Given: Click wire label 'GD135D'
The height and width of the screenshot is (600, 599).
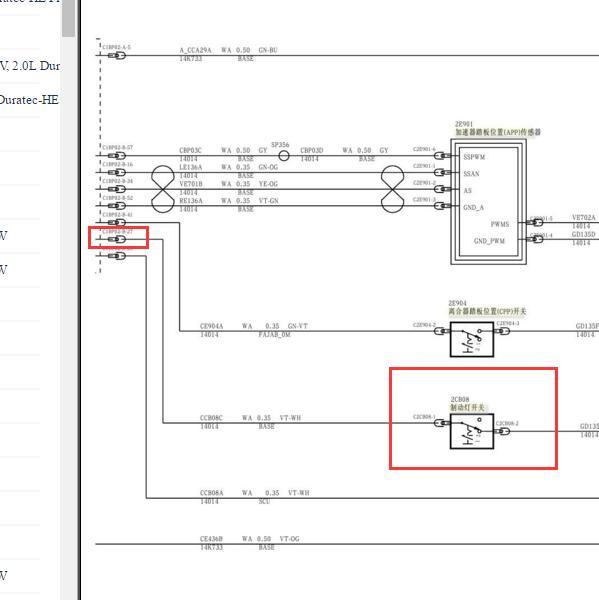Looking at the screenshot, I should [584, 234].
